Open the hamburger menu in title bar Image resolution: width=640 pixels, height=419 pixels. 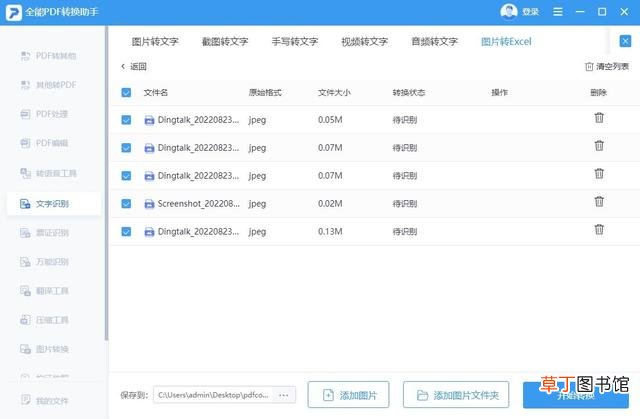(558, 12)
